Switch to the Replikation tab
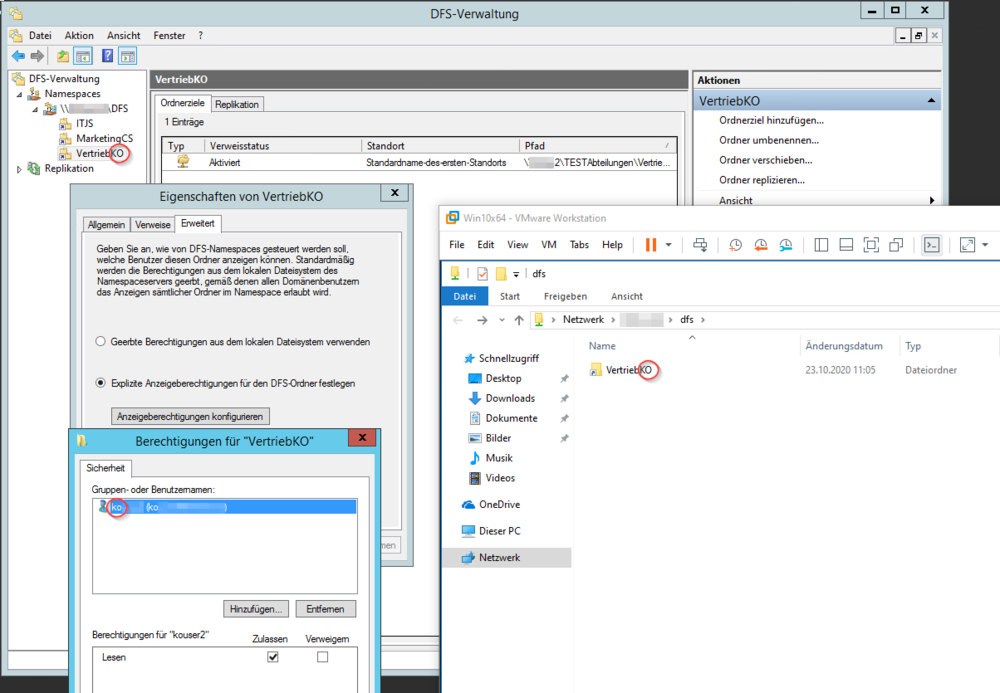The height and width of the screenshot is (693, 1000). 239,102
